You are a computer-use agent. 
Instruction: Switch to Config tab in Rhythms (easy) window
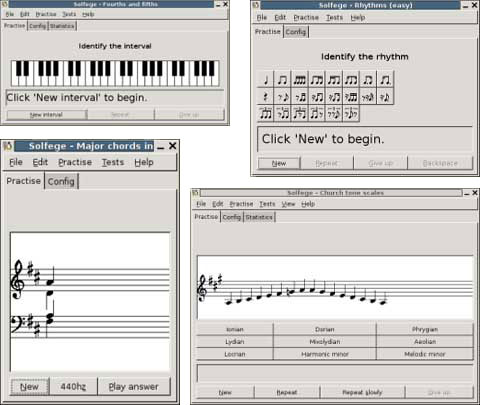[296, 32]
